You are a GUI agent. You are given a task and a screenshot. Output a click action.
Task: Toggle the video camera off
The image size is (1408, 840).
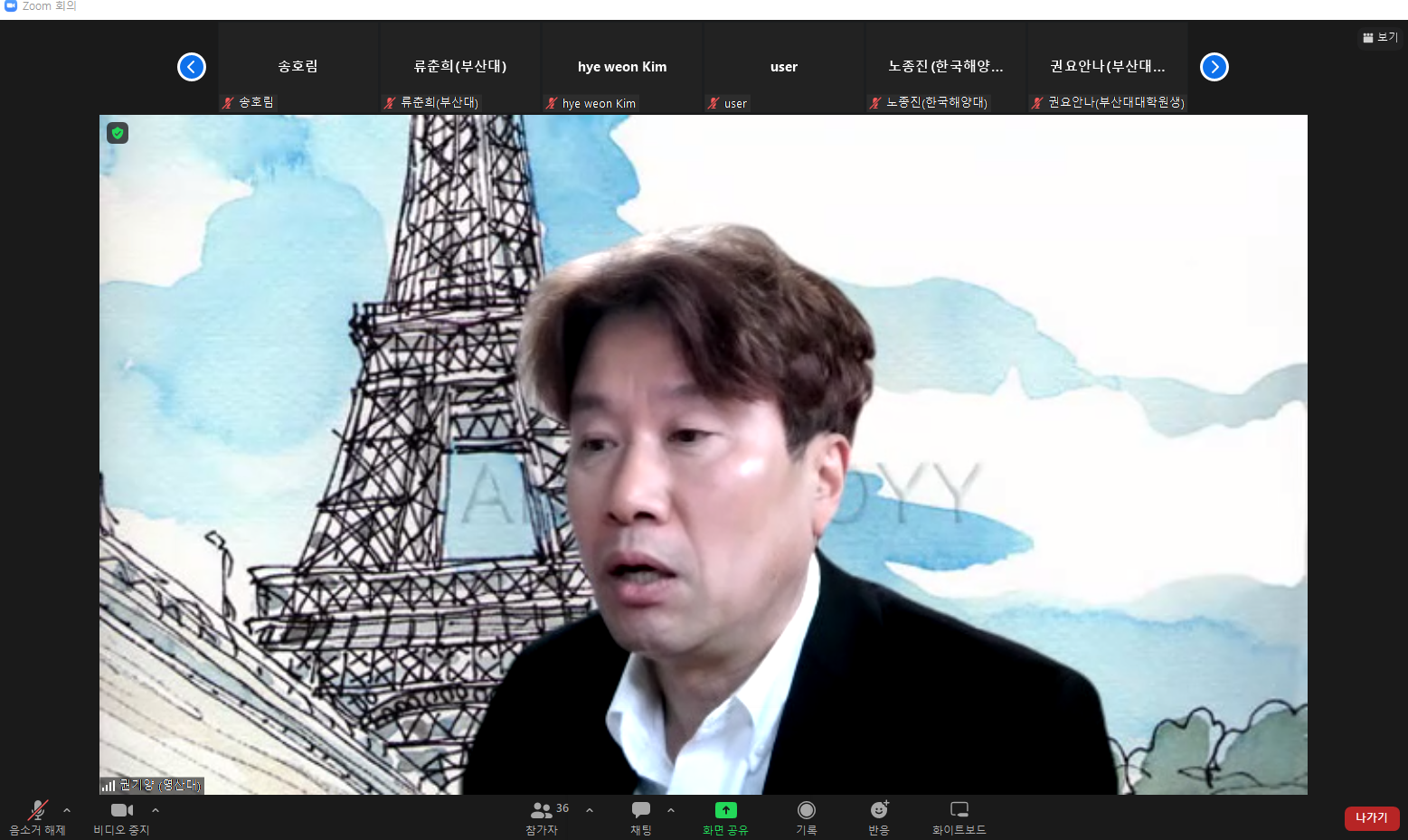(121, 810)
